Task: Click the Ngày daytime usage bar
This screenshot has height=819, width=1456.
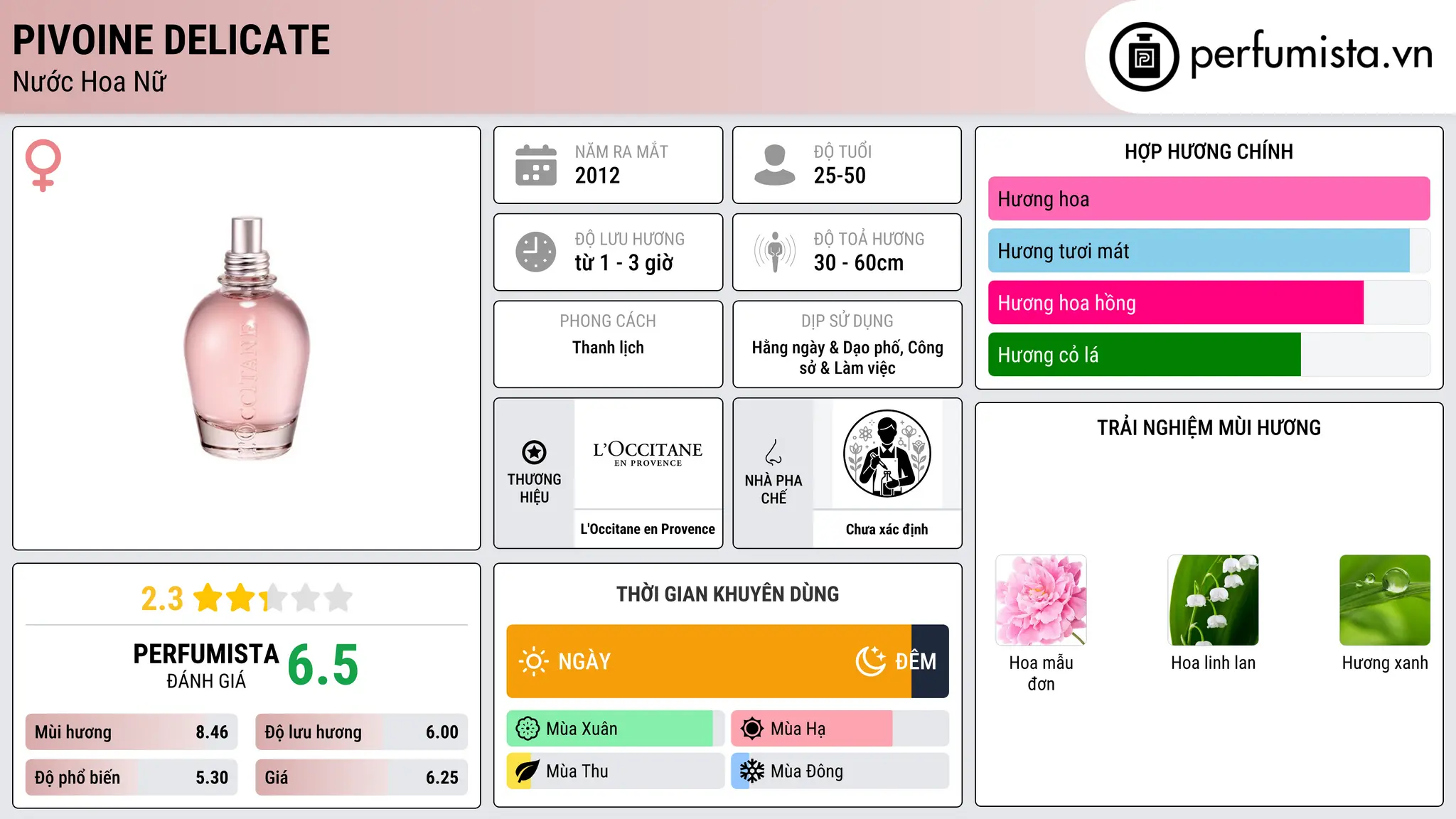Action: [x=709, y=661]
